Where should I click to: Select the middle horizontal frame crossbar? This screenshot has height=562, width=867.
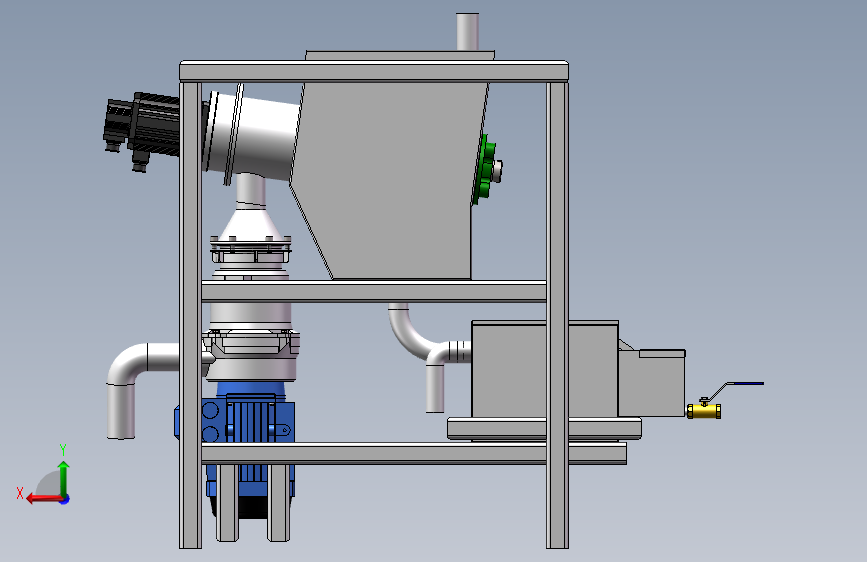(x=374, y=292)
